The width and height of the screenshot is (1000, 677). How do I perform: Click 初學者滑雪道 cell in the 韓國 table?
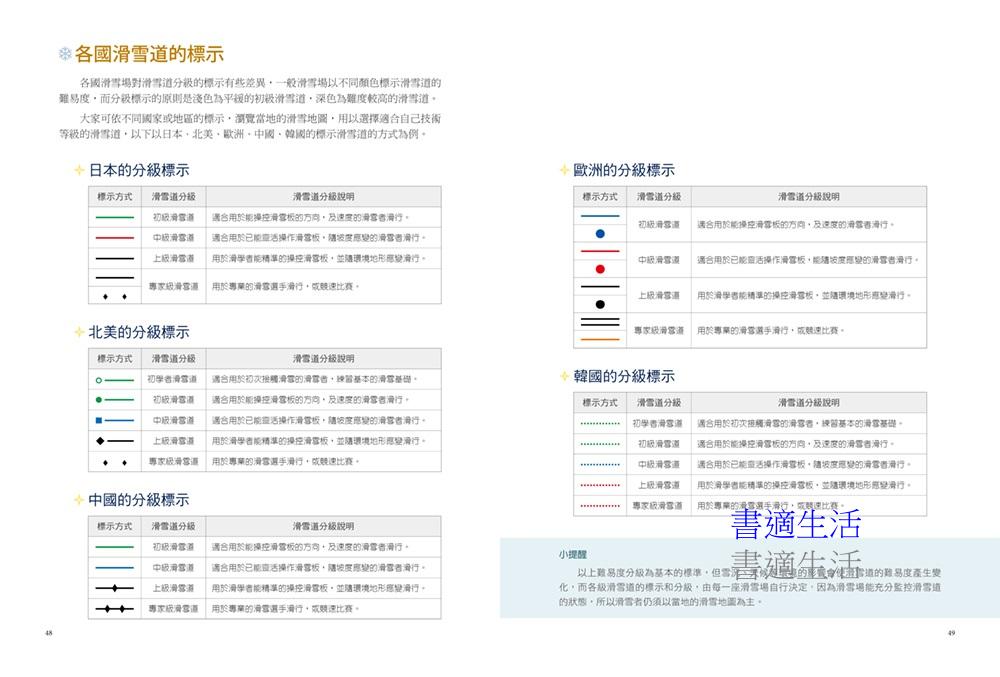tap(658, 423)
